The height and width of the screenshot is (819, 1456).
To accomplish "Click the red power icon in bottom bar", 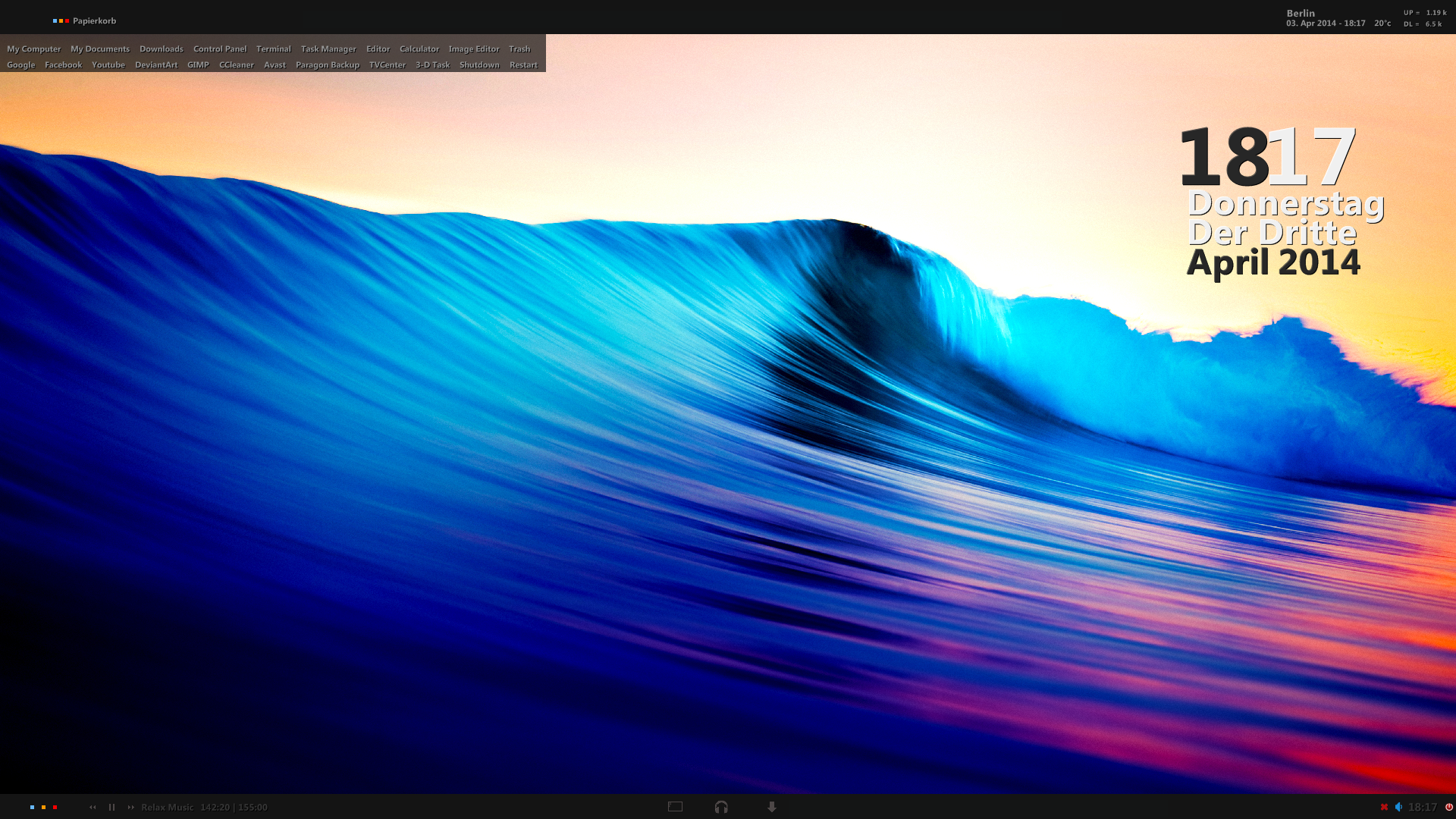I will [x=1448, y=807].
